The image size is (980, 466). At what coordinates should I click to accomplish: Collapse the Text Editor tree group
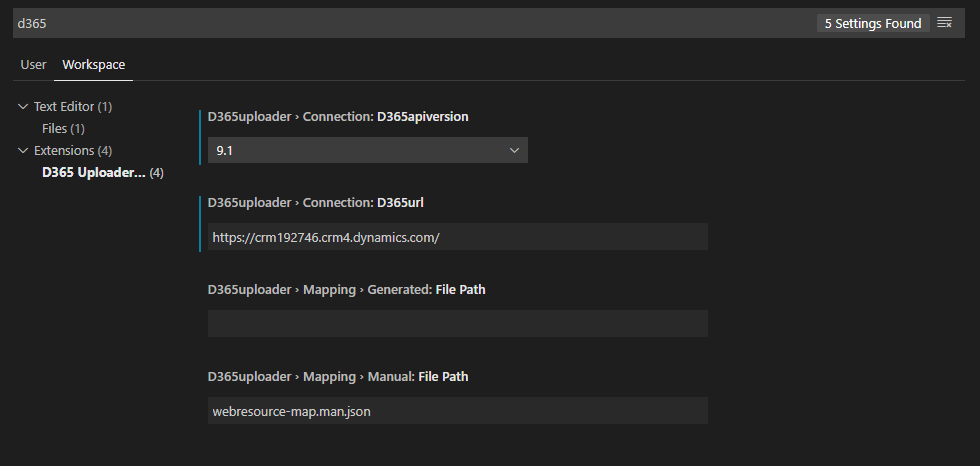(23, 107)
